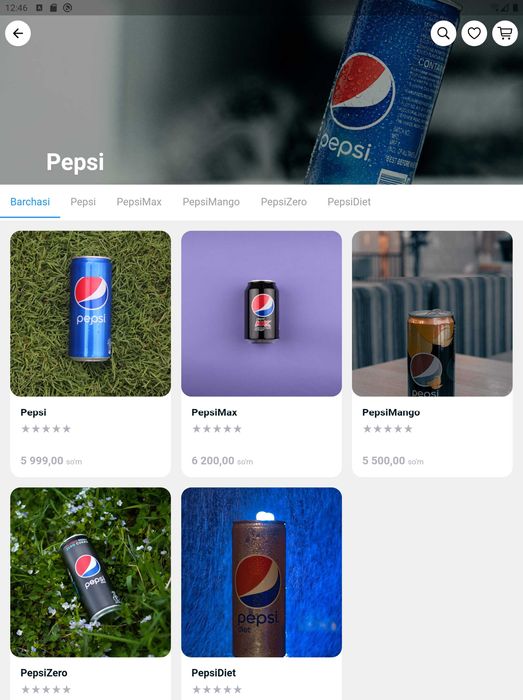Rate Pepsi using its star row
Image resolution: width=523 pixels, height=700 pixels.
(46, 429)
